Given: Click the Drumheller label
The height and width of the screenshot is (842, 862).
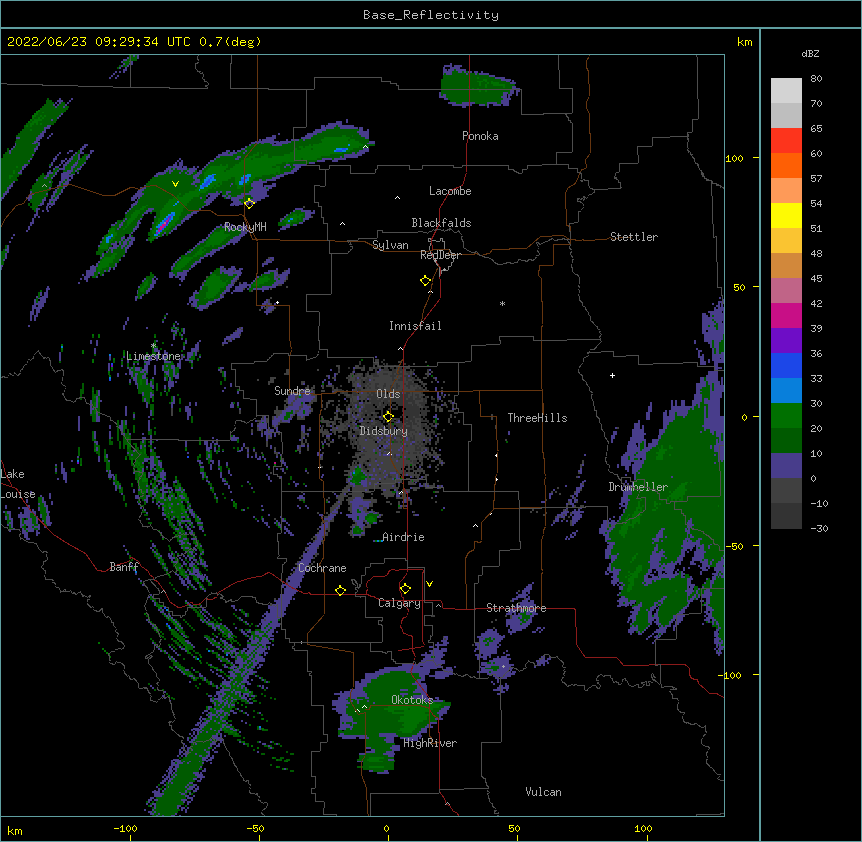Looking at the screenshot, I should coord(638,487).
